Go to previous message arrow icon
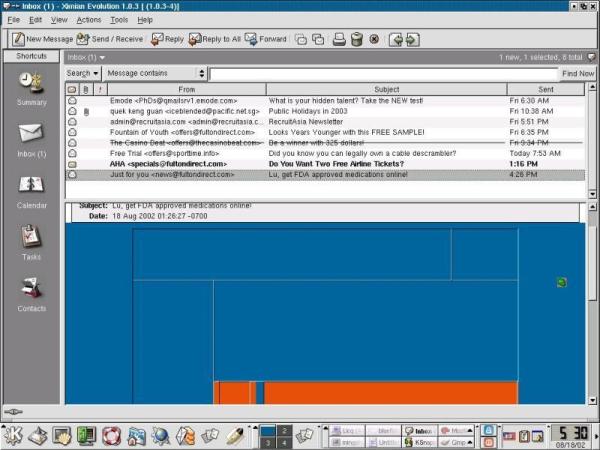The image size is (600, 450). [396, 40]
